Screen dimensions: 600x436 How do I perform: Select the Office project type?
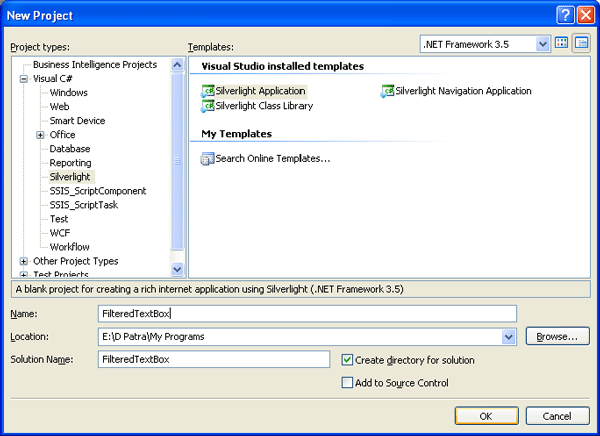[x=62, y=135]
